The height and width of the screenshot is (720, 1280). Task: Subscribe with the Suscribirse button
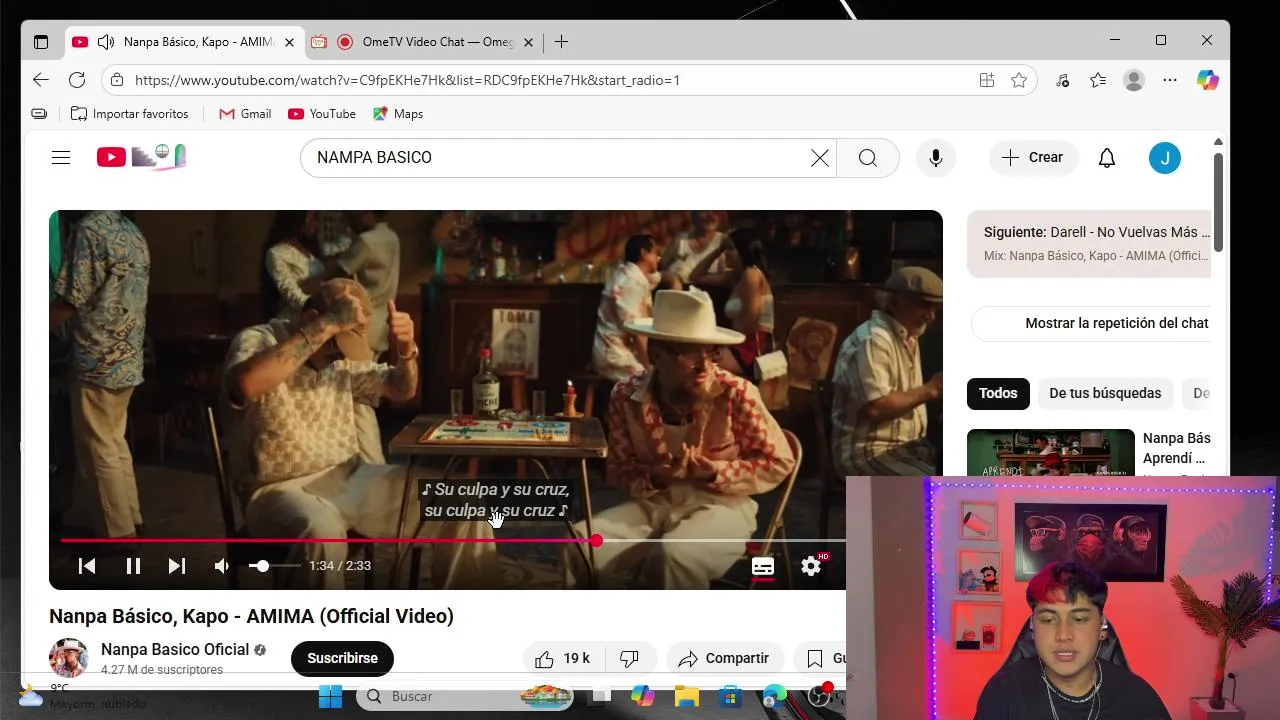[342, 658]
